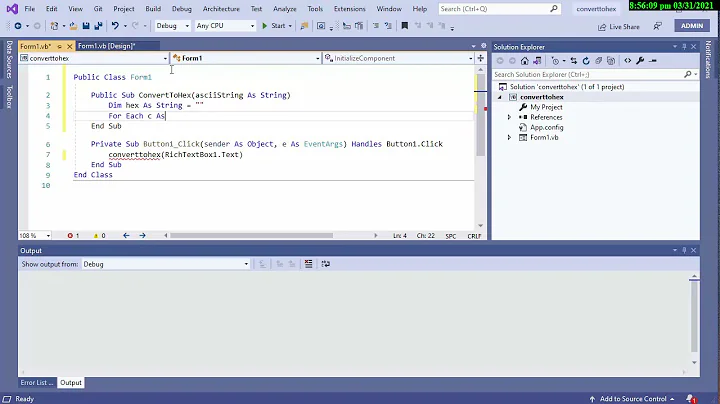Collapse the converttohex project node
The width and height of the screenshot is (720, 404).
pyautogui.click(x=500, y=97)
